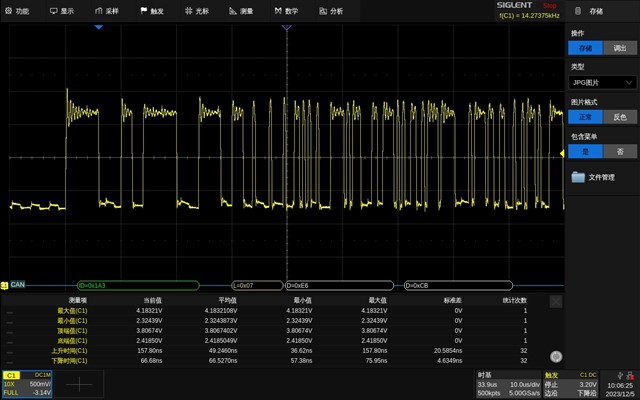Click the 下降时间(C1) fall time row label

(69, 360)
